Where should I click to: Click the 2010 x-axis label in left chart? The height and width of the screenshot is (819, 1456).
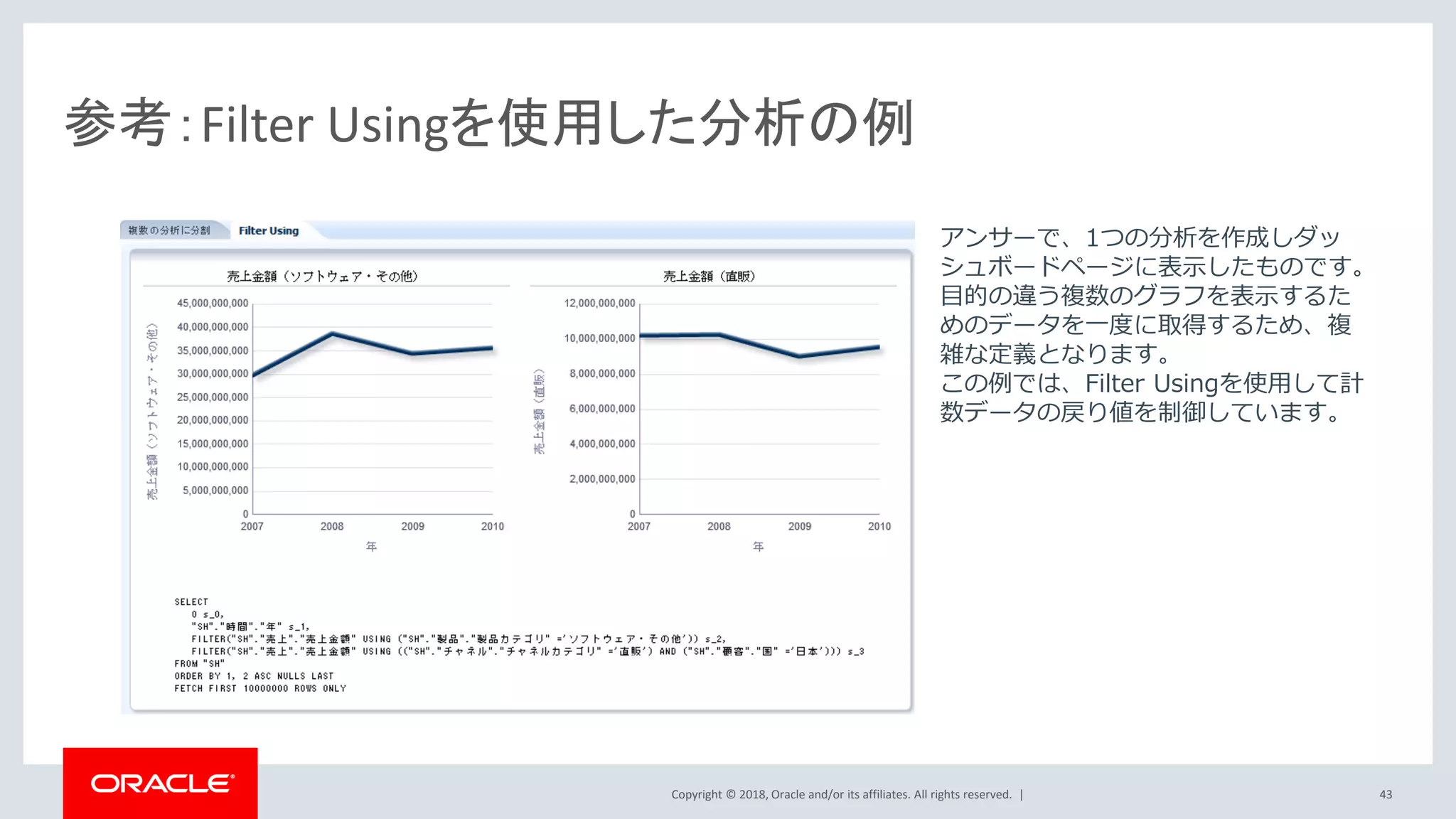tap(492, 527)
